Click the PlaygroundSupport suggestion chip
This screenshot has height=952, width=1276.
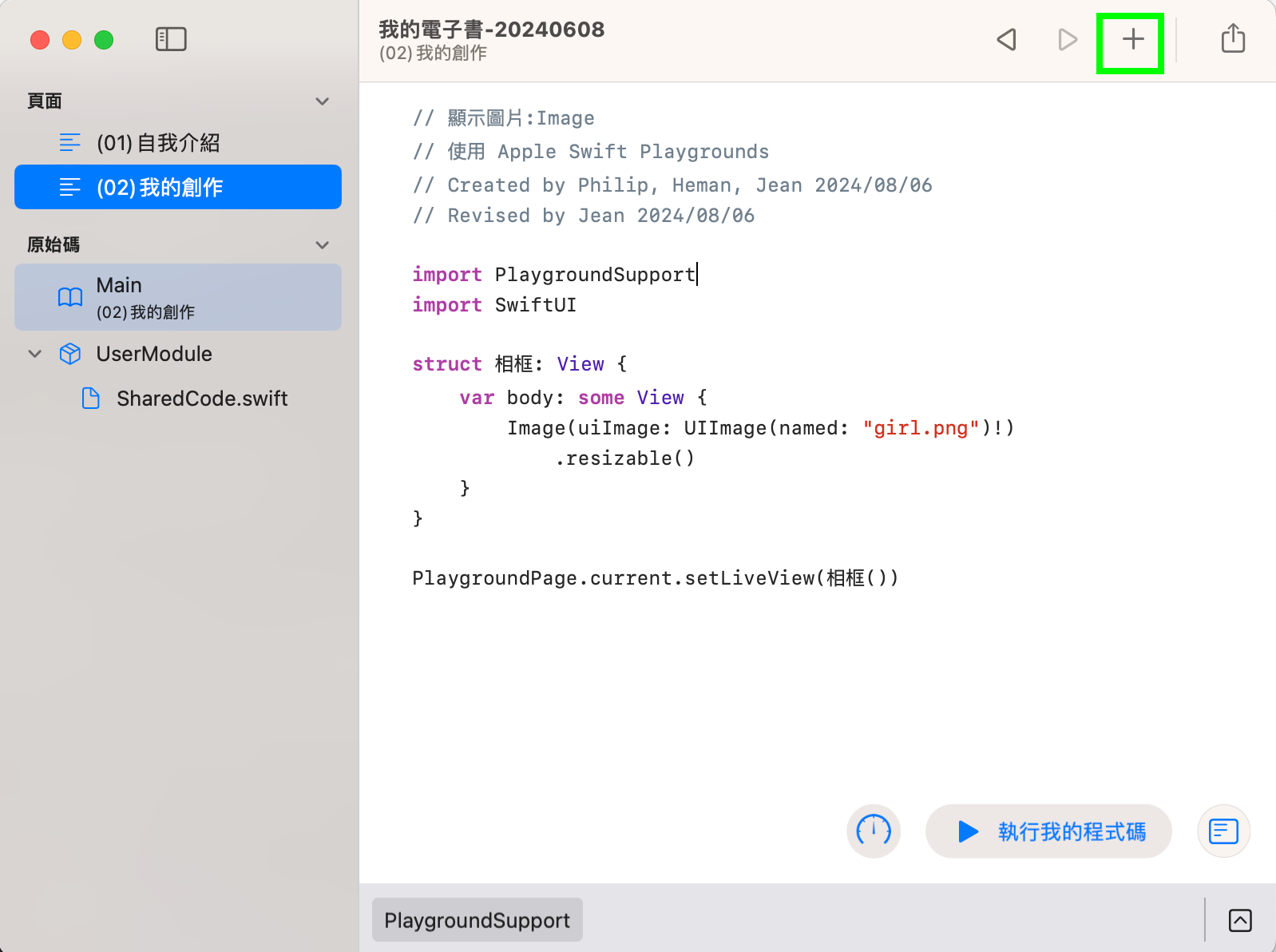pos(477,920)
